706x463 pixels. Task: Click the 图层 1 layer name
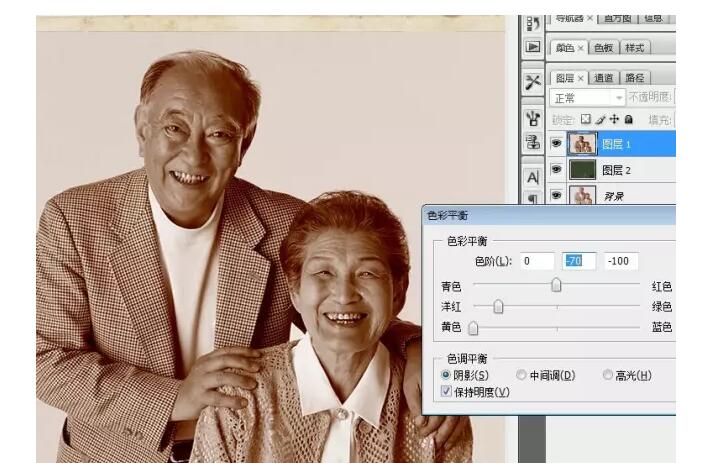click(616, 145)
